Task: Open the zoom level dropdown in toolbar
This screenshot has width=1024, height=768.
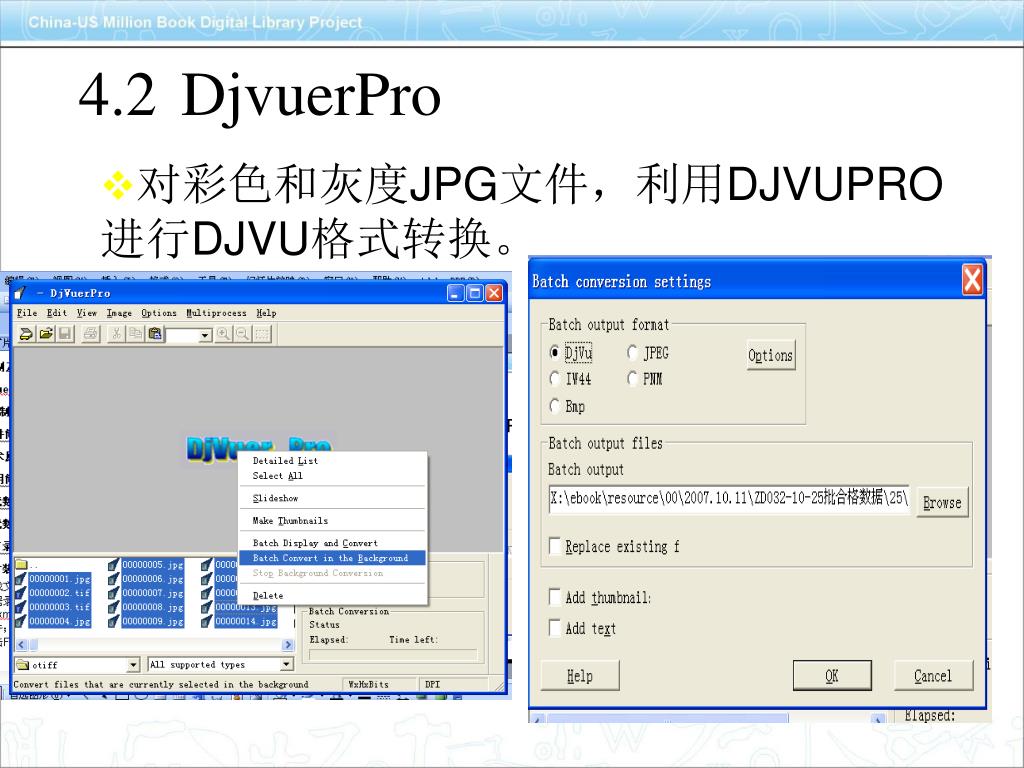Action: tap(205, 335)
